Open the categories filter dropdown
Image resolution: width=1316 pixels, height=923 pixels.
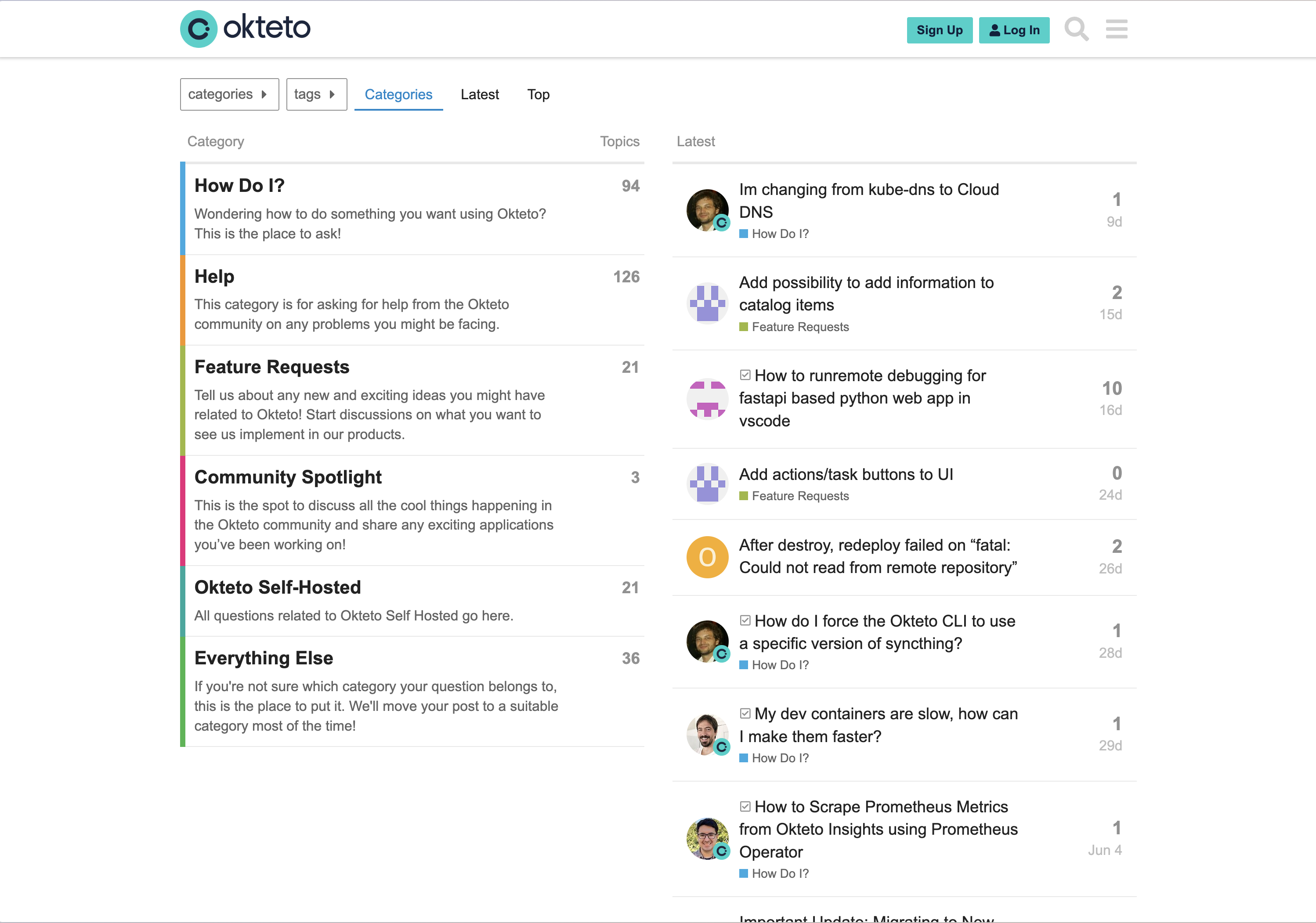point(229,94)
